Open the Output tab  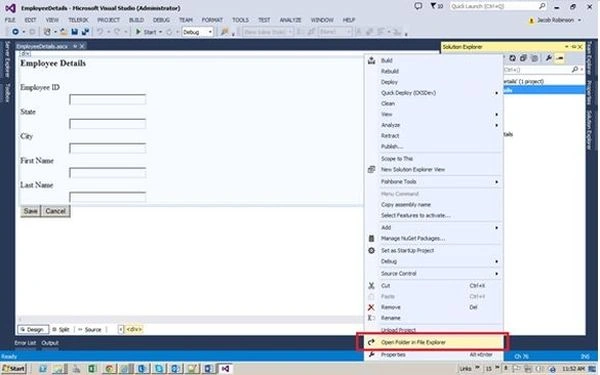coord(50,343)
